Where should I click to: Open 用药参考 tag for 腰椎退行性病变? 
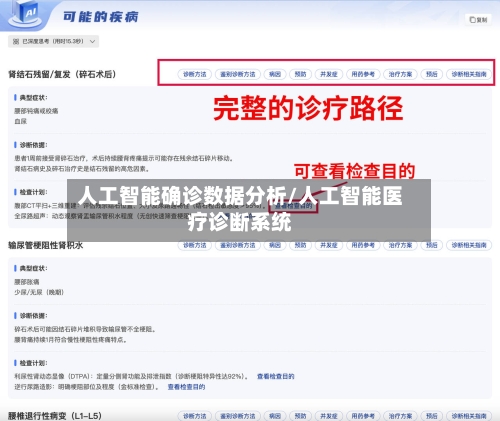(363, 416)
